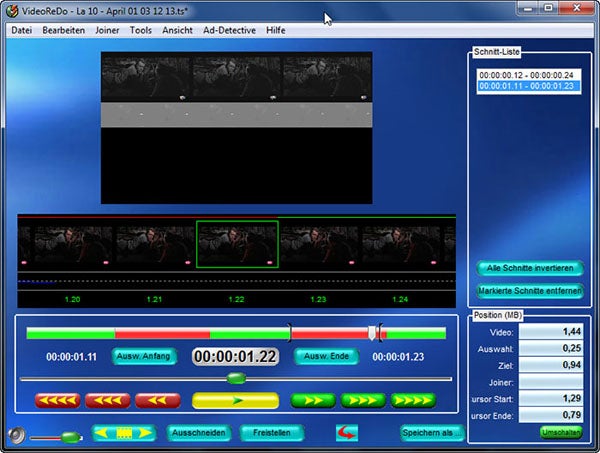The image size is (600, 453).
Task: Open the Ad-Detective menu
Action: tap(229, 30)
